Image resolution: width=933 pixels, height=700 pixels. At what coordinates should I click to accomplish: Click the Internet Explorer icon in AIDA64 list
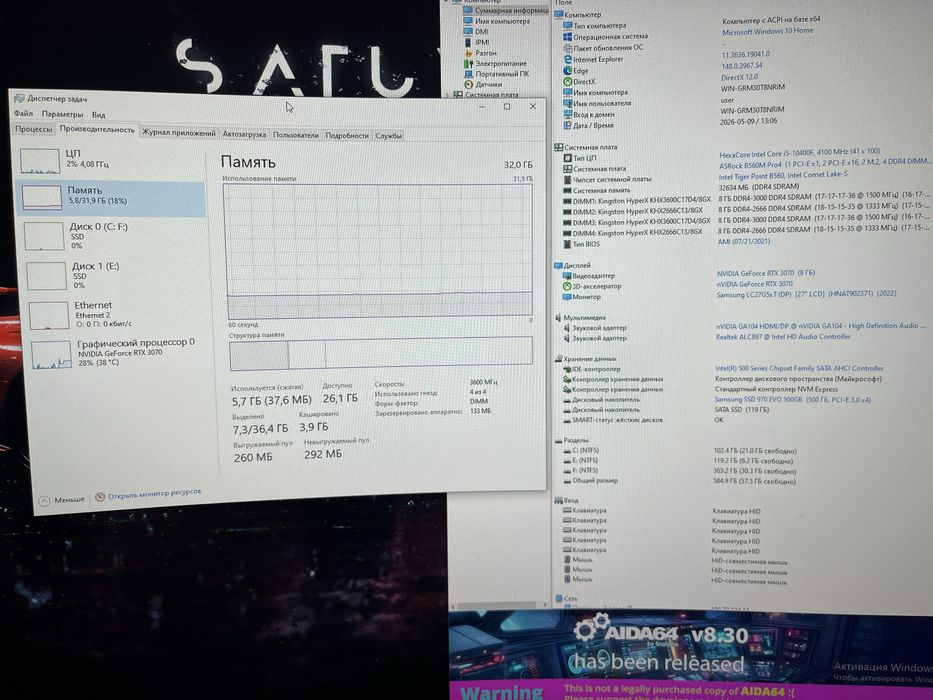[x=568, y=59]
